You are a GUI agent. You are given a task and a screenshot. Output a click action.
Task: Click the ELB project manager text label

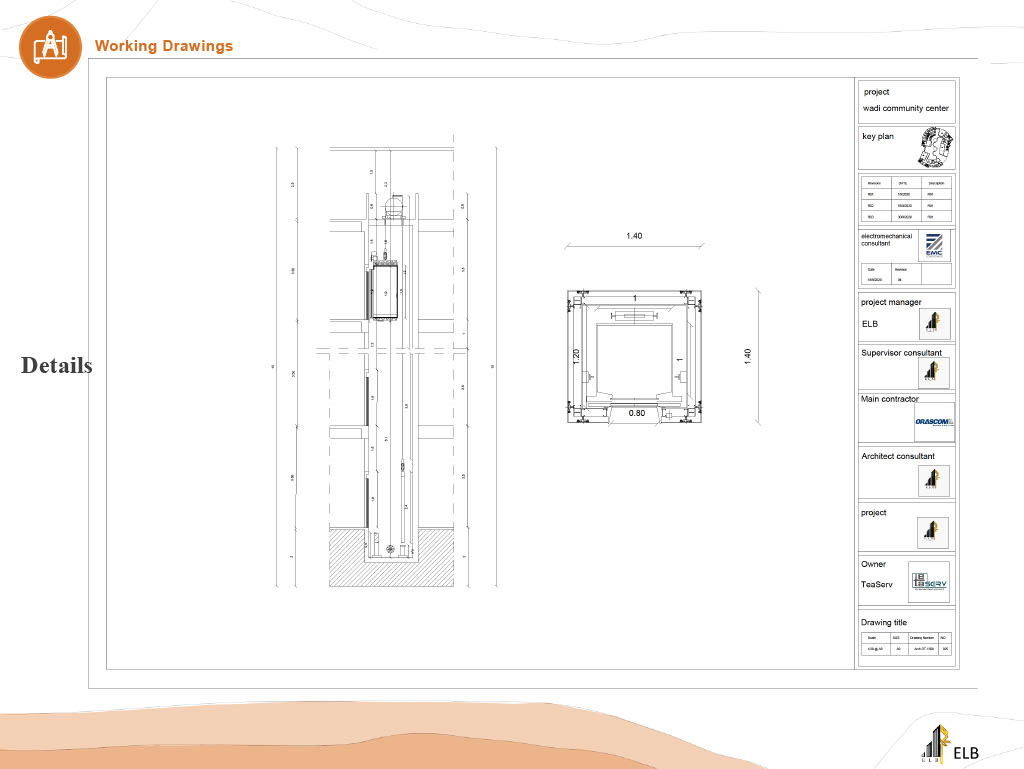pyautogui.click(x=869, y=323)
